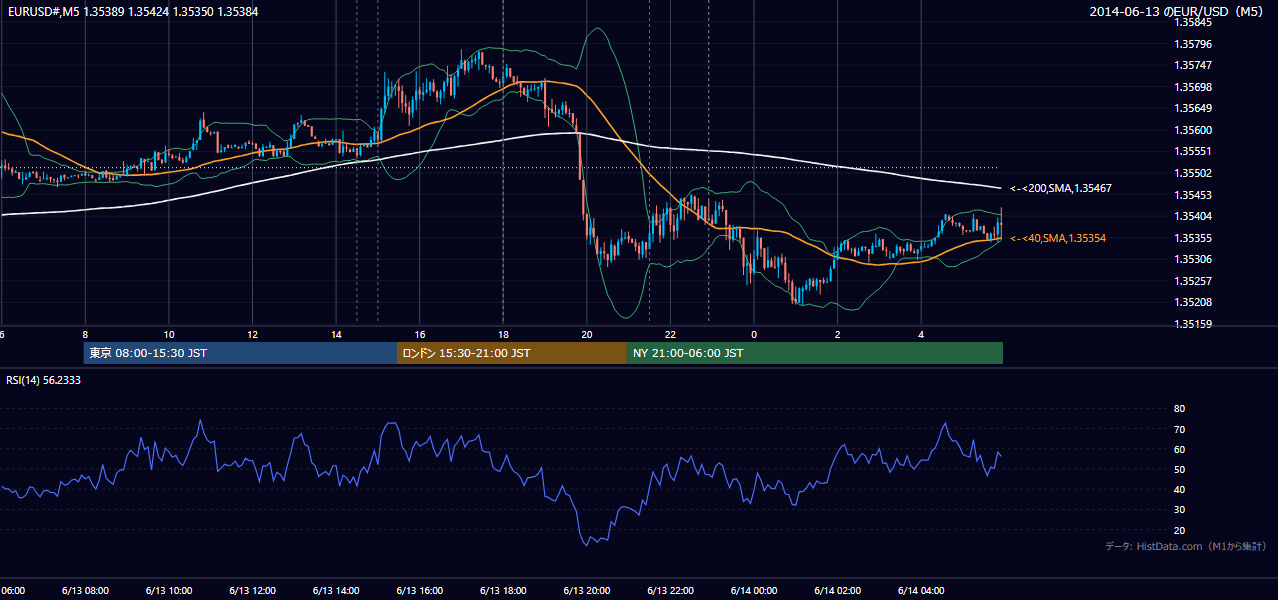Click price axis value 1.35208

pos(1194,302)
